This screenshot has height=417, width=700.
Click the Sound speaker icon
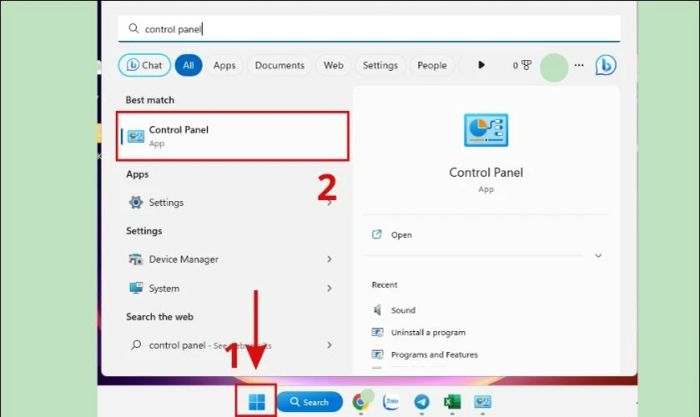pyautogui.click(x=377, y=310)
